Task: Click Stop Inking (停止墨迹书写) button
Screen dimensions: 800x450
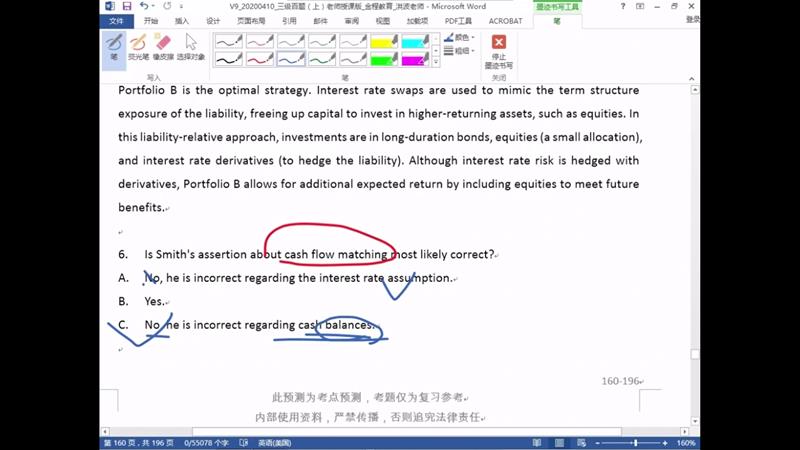Action: tap(498, 52)
